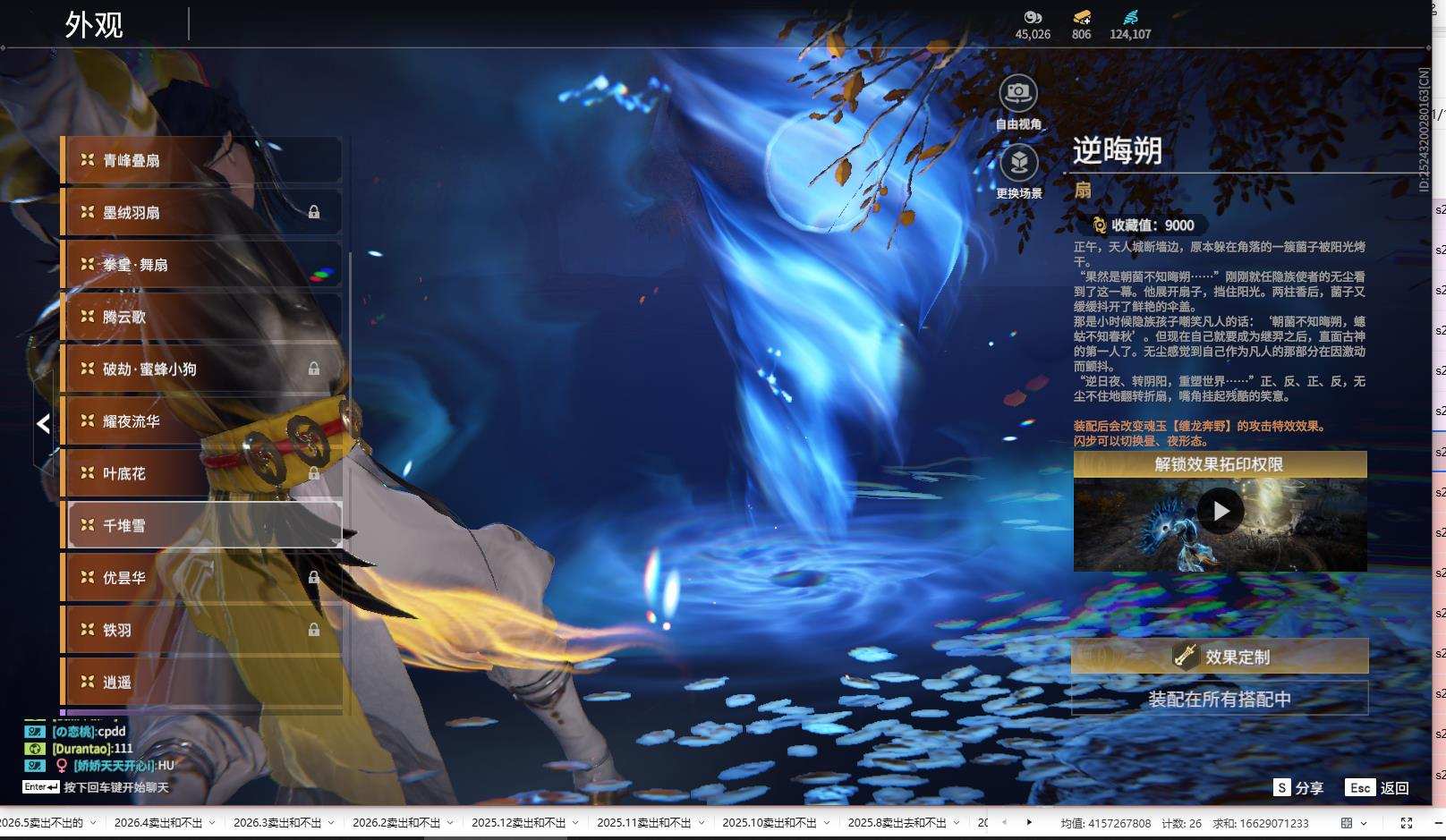Viewport: 1446px width, 840px height.
Task: Select the 优昙华 fan skin
Action: (x=201, y=578)
